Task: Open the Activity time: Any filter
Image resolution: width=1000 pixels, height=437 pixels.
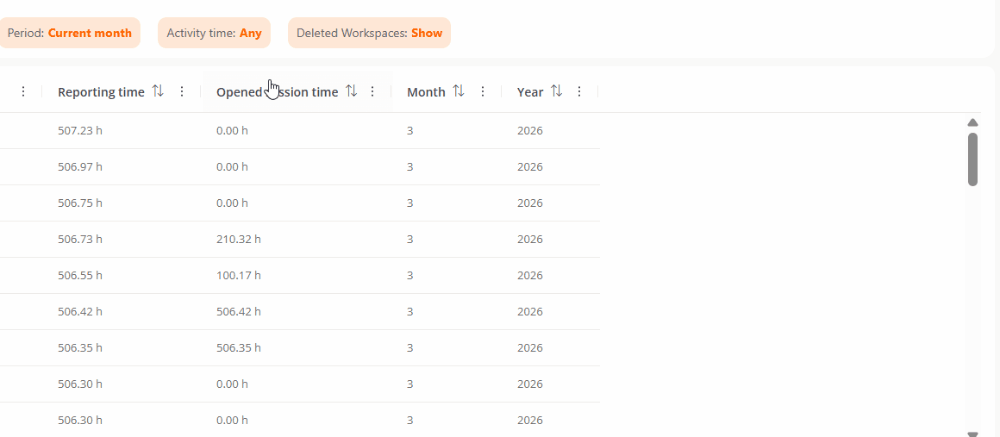Action: (214, 33)
